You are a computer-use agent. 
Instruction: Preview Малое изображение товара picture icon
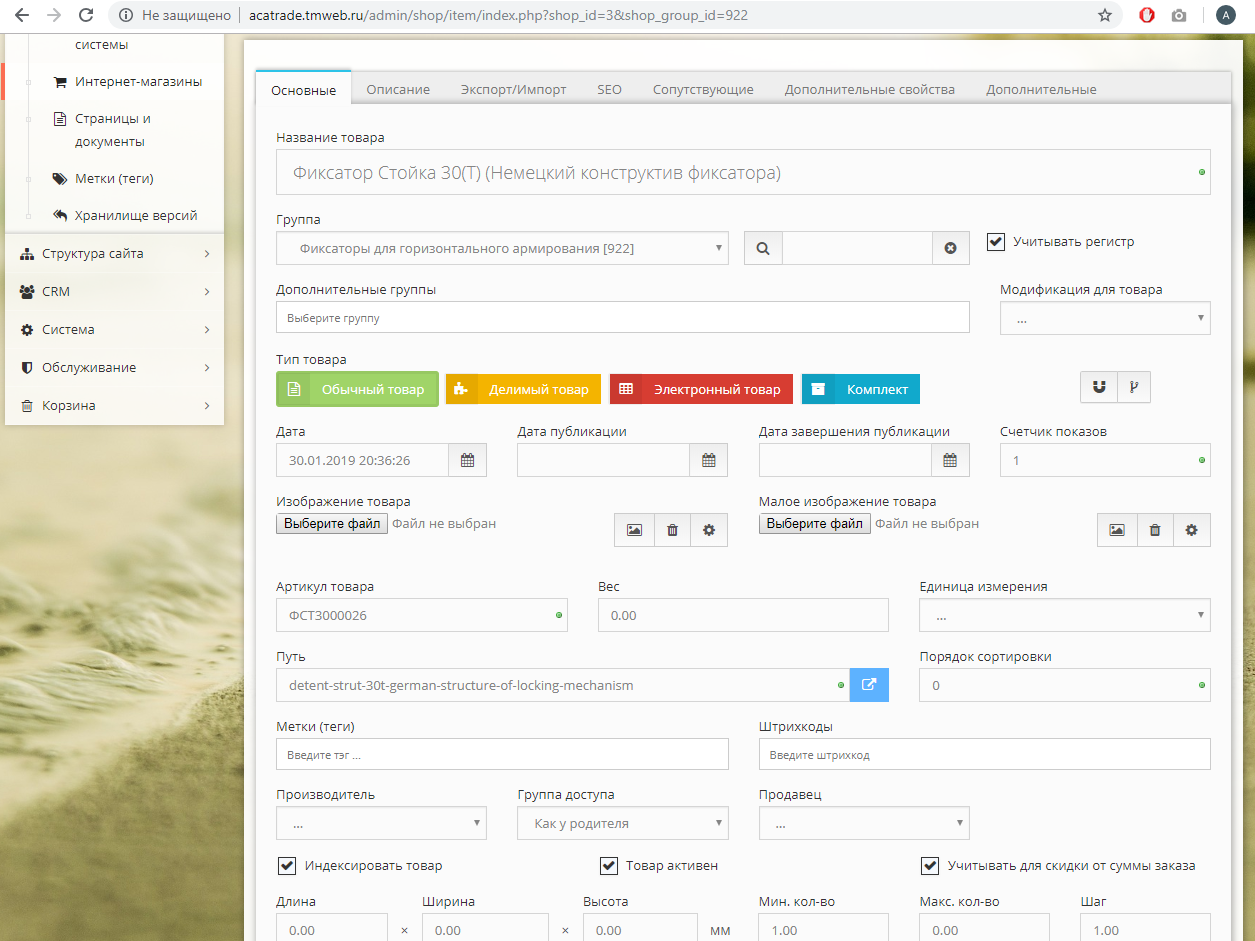[x=1117, y=530]
